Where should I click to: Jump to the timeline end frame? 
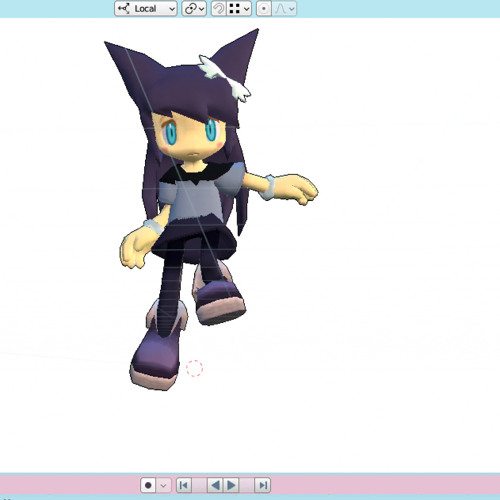point(263,485)
